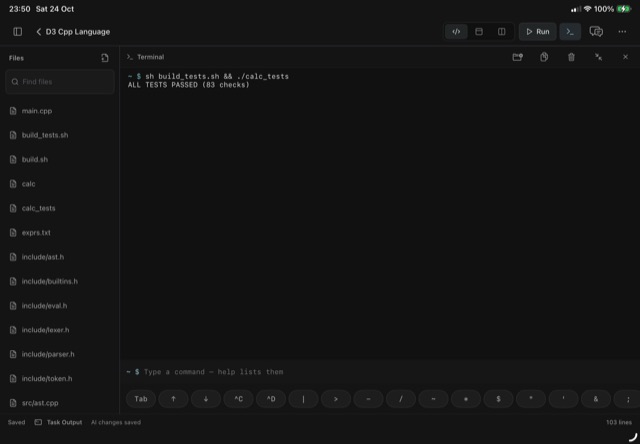Open include/lexer.h file
Screen dimensions: 640x444
[60, 330]
